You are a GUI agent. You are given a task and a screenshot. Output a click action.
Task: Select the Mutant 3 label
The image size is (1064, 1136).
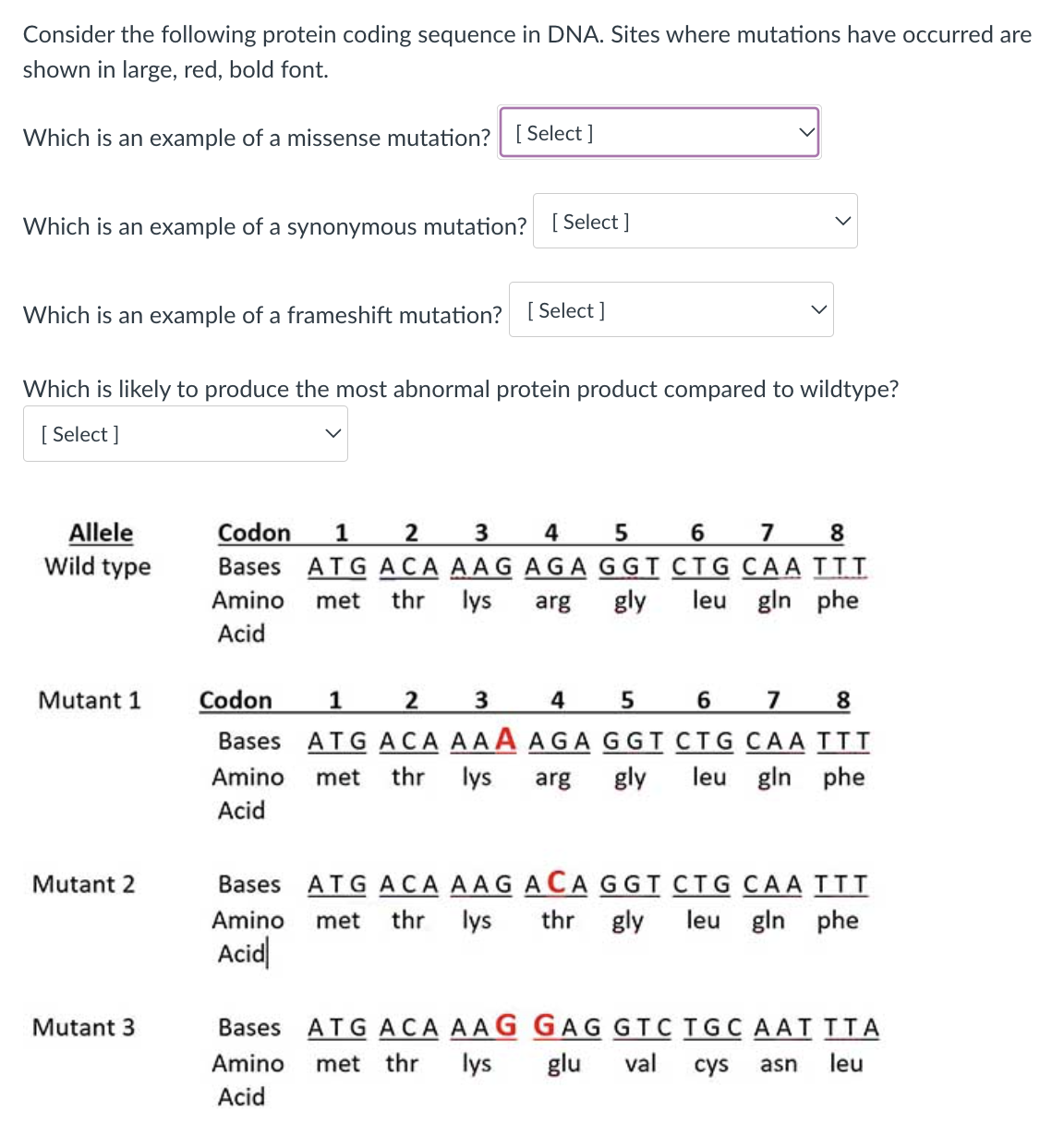coord(83,1027)
